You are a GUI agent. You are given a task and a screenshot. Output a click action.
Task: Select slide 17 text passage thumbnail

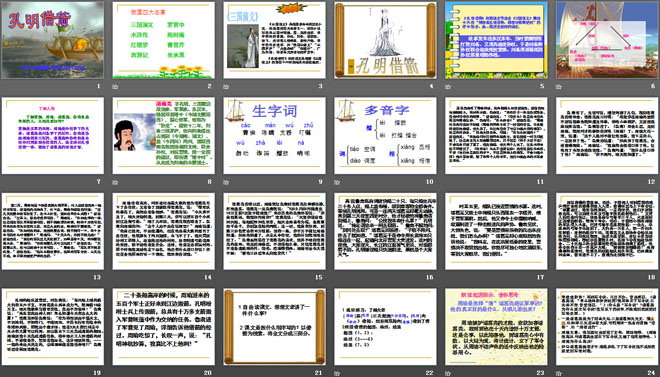pos(496,231)
